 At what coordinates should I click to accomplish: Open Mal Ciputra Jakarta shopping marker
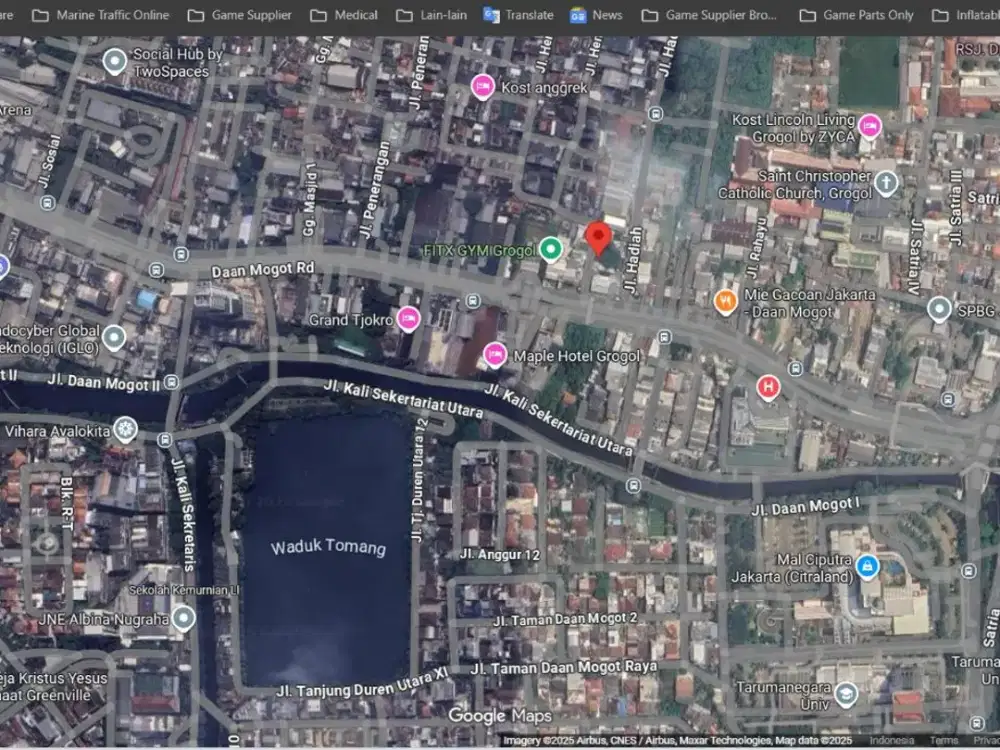867,567
